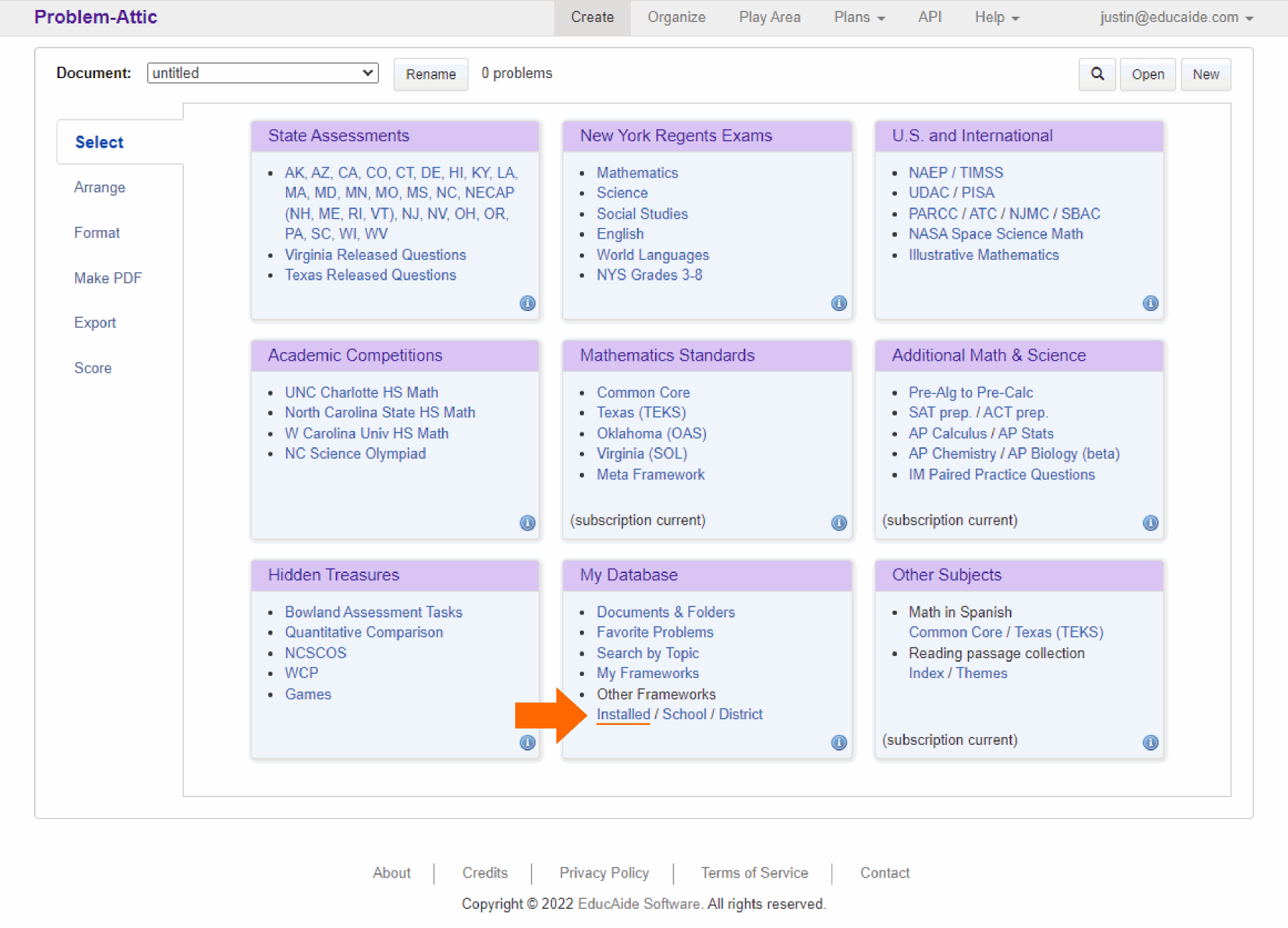This screenshot has height=928, width=1288.
Task: Open Virginia Released Questions link
Action: click(375, 255)
